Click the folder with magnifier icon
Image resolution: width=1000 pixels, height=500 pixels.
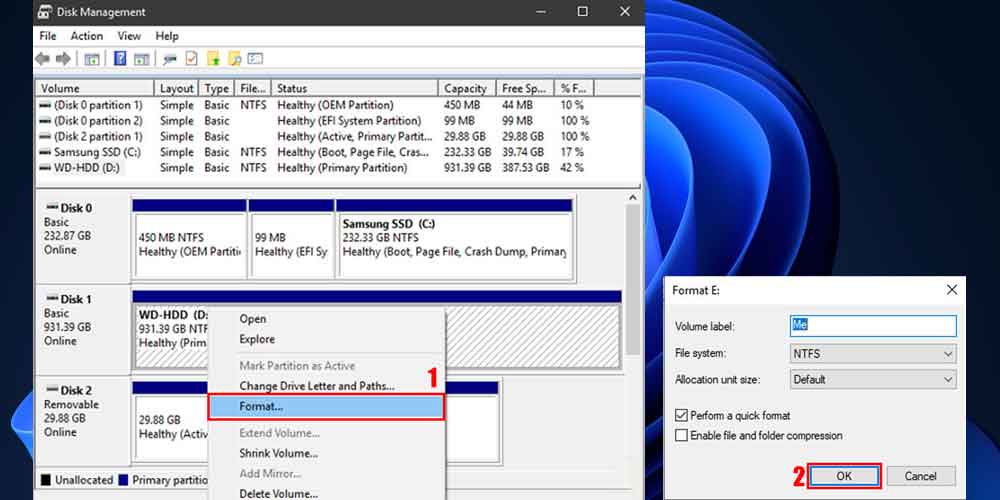(x=234, y=59)
